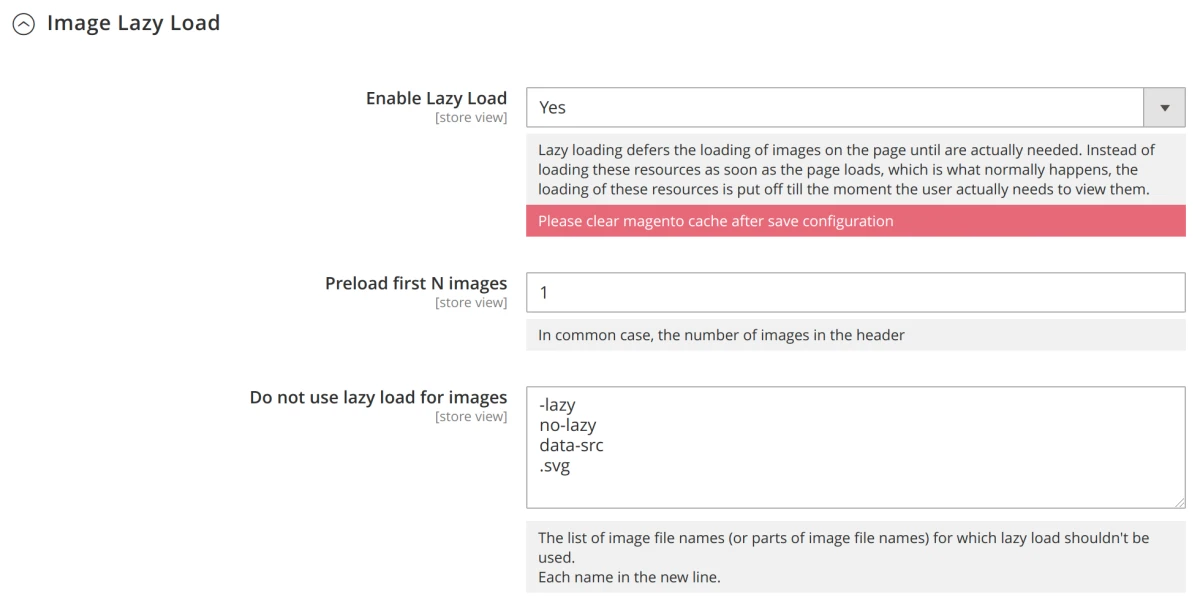This screenshot has height=605, width=1200.
Task: Click the Image Lazy Load heading text
Action: point(132,23)
